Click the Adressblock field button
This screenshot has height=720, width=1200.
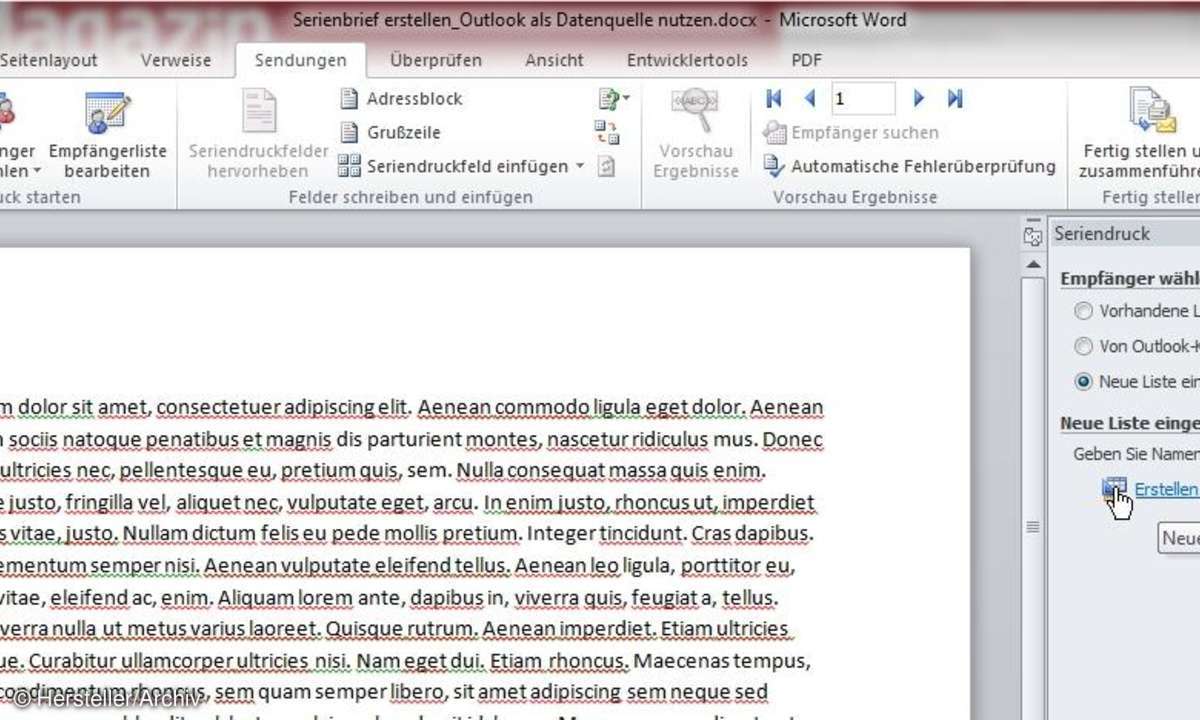tap(402, 98)
